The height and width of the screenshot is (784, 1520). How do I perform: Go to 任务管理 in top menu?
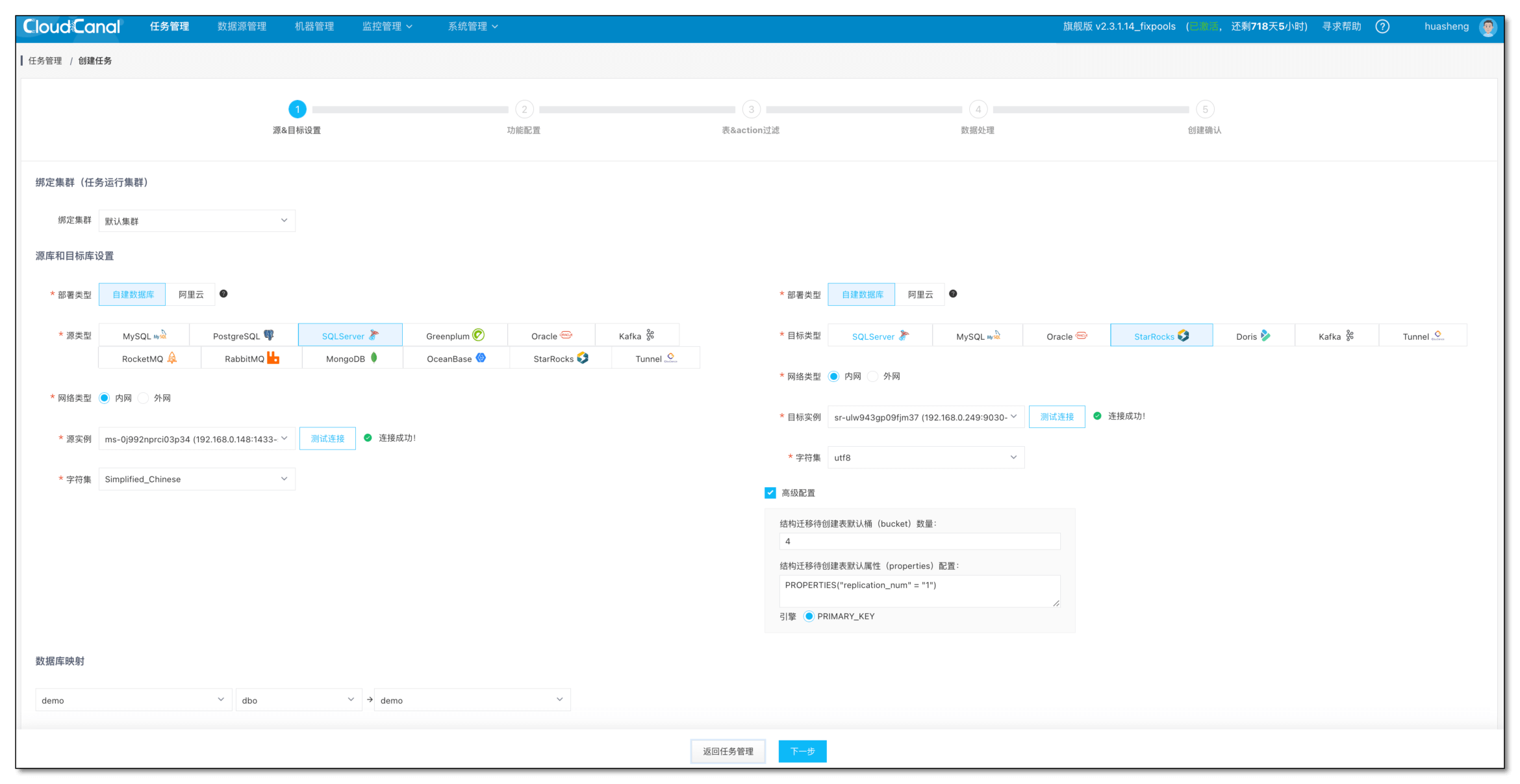[170, 27]
